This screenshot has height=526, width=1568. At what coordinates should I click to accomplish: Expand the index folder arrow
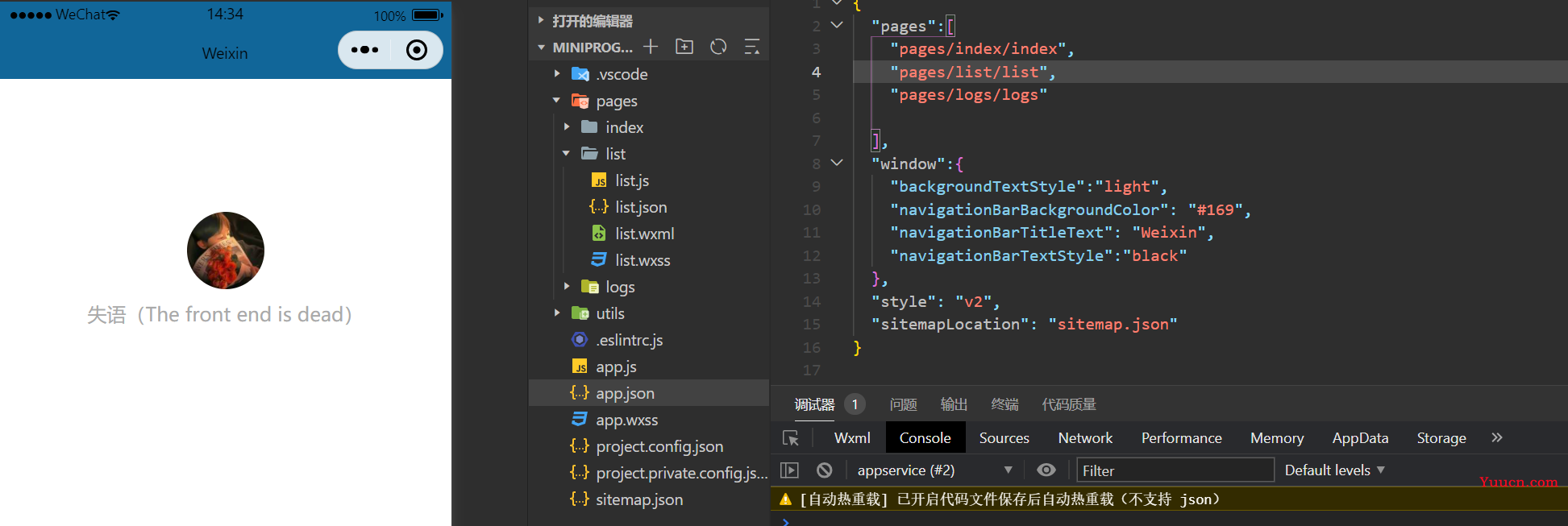567,127
